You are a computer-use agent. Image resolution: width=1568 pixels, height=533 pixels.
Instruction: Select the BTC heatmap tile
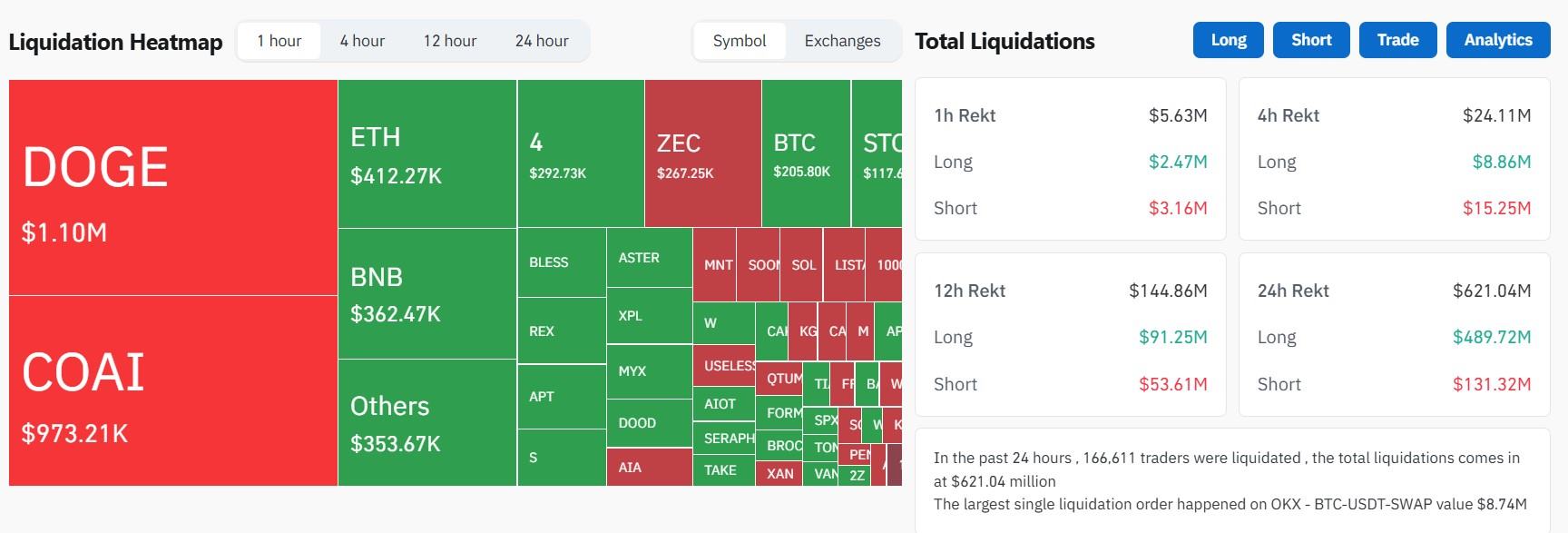805,153
